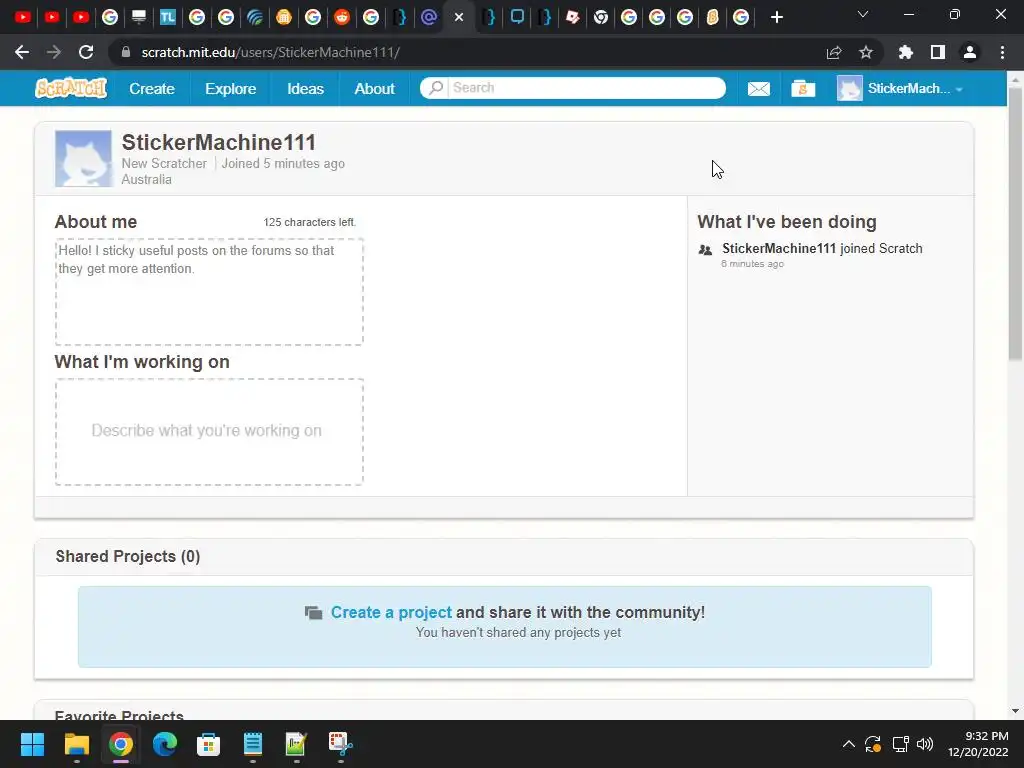Viewport: 1024px width, 768px height.
Task: Click the 'Joined 5 minutes ago' text
Action: click(283, 163)
